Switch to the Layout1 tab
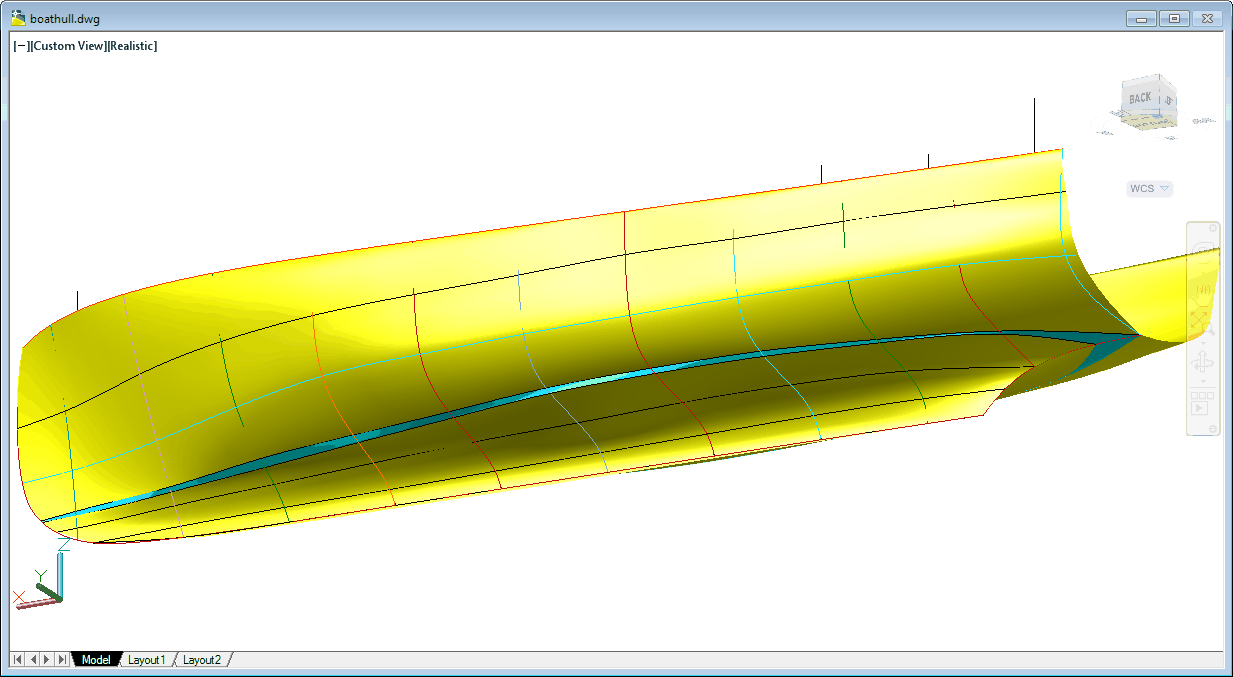Screen dimensions: 1233x677 click(x=146, y=660)
